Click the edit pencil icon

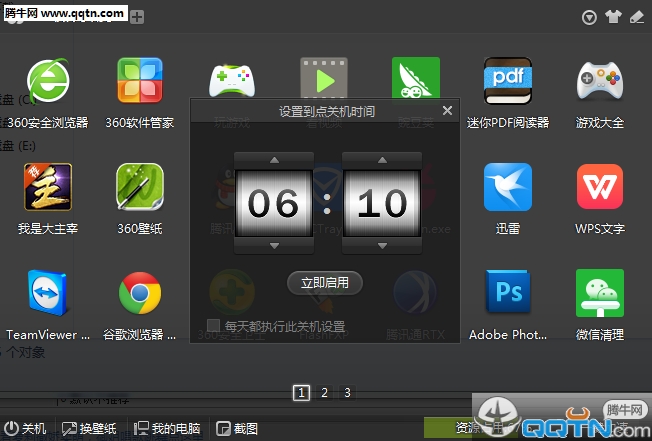coord(637,17)
